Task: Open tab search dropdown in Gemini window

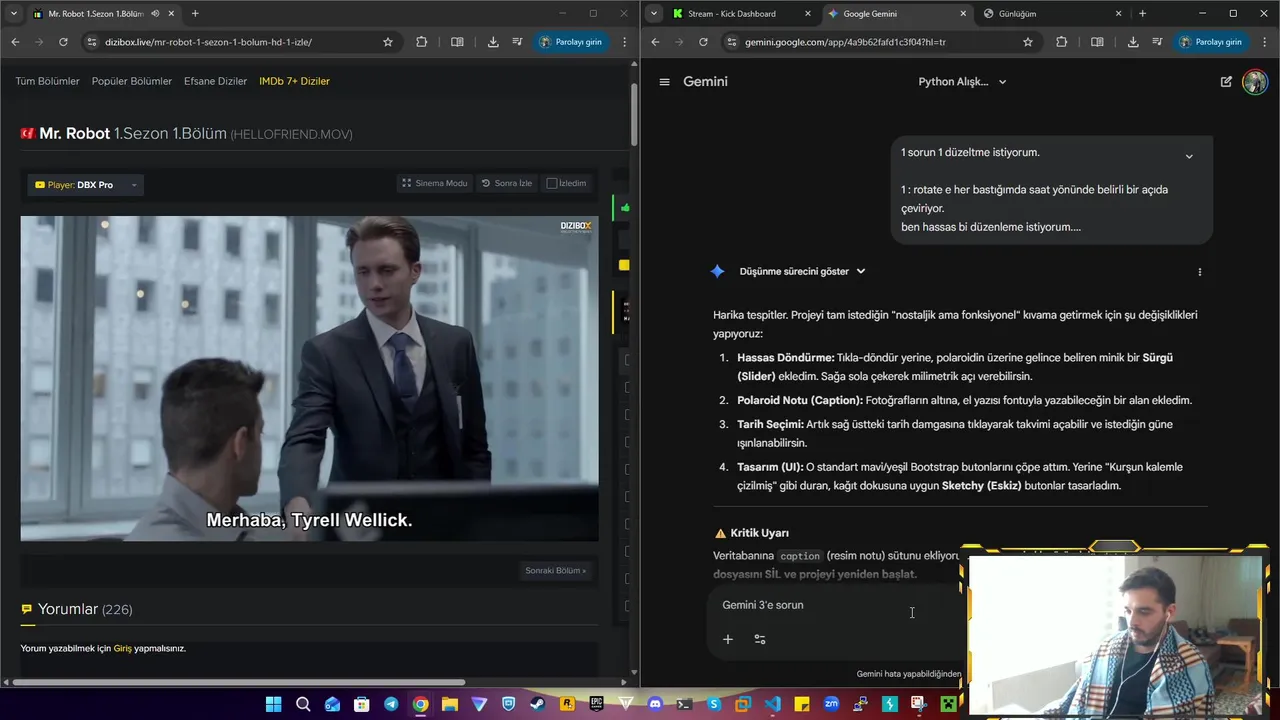Action: pyautogui.click(x=653, y=14)
